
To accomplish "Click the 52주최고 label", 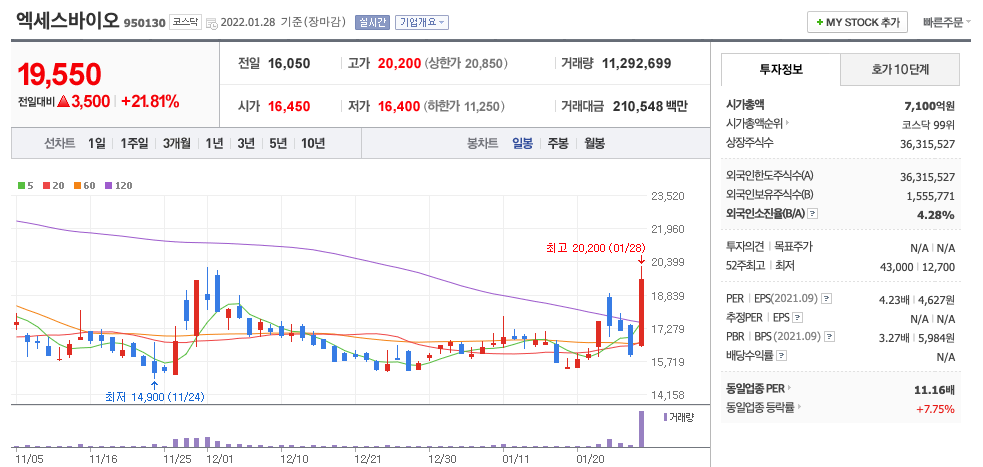I will tap(745, 266).
